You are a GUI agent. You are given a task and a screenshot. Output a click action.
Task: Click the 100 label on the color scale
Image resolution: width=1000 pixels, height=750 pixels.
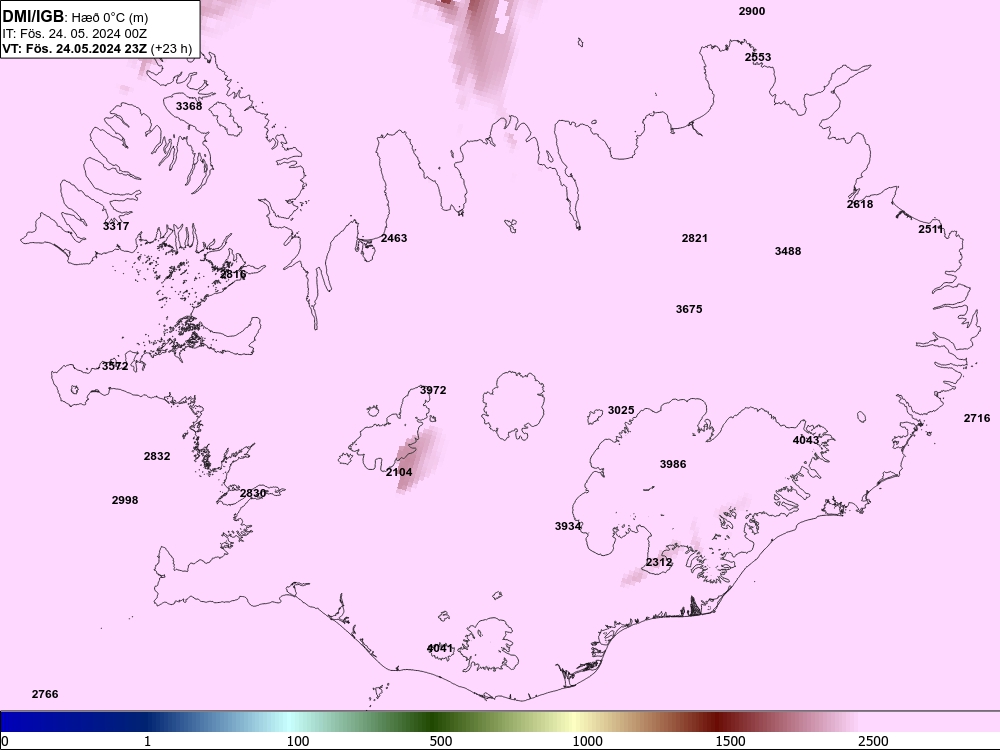point(298,741)
